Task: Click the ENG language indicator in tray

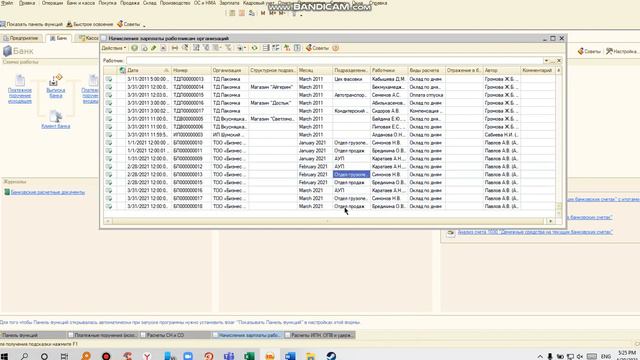Action: 606,356
